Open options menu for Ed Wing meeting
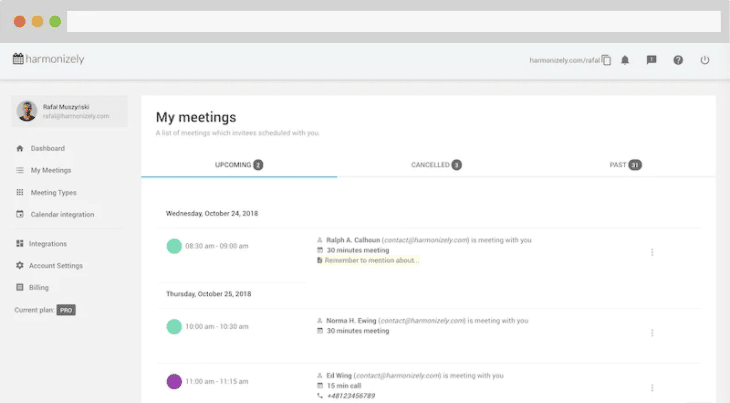Screen dimensions: 730x403 pos(652,387)
